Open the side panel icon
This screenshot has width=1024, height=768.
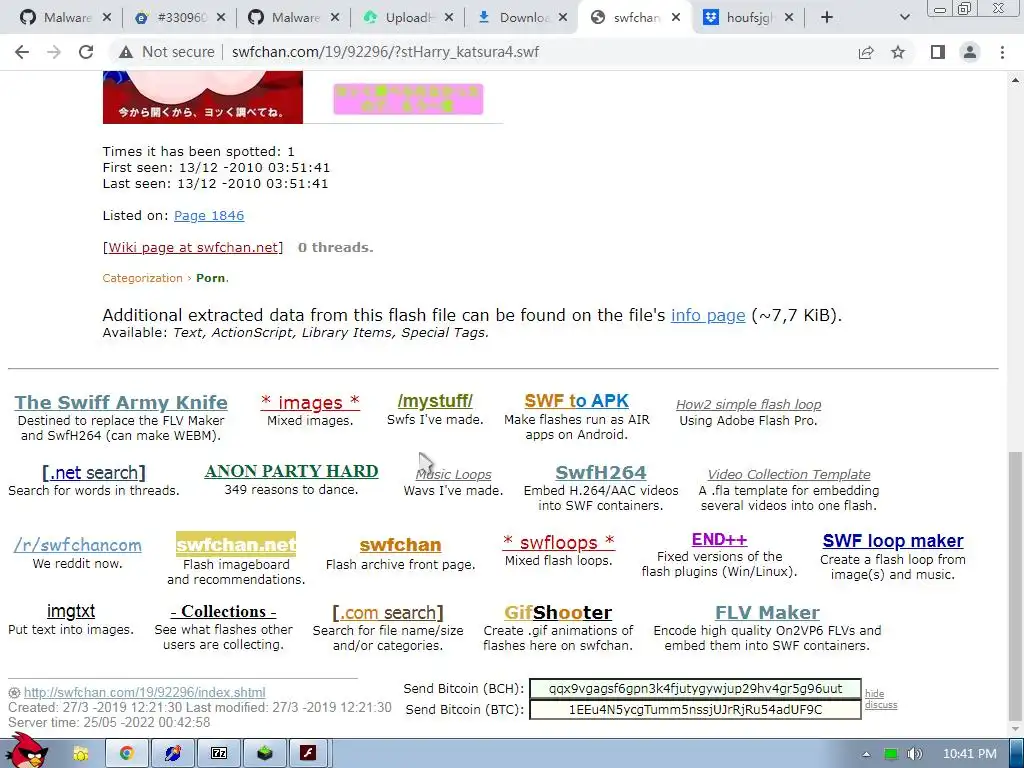click(x=938, y=52)
